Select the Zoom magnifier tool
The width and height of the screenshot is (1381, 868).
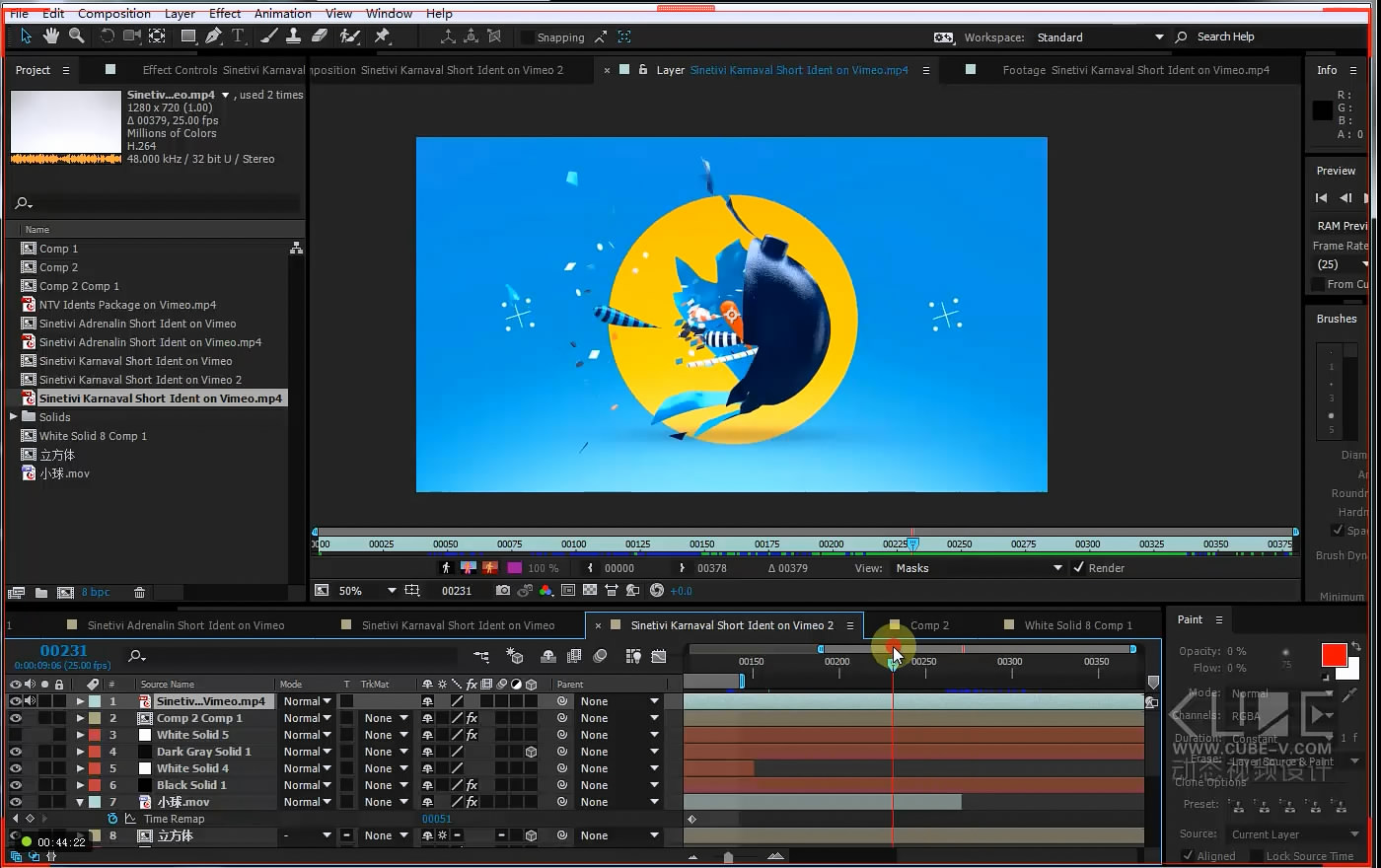[x=76, y=36]
